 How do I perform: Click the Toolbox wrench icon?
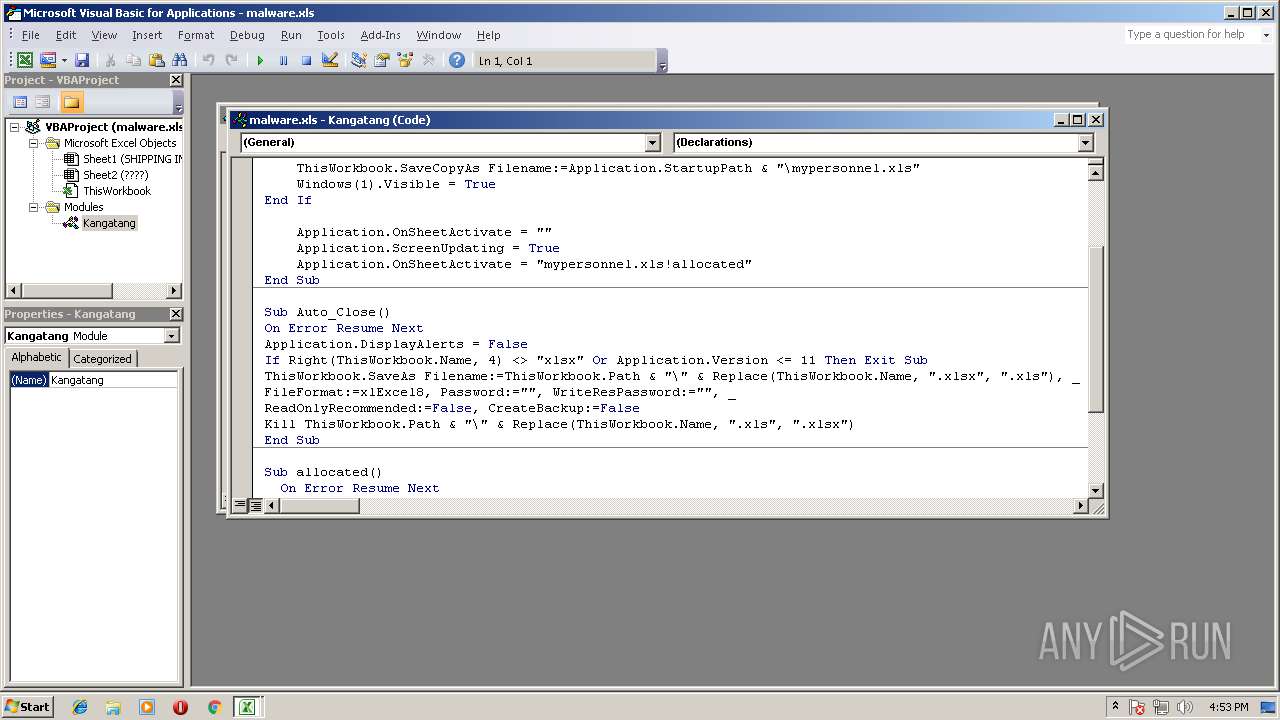pyautogui.click(x=428, y=61)
